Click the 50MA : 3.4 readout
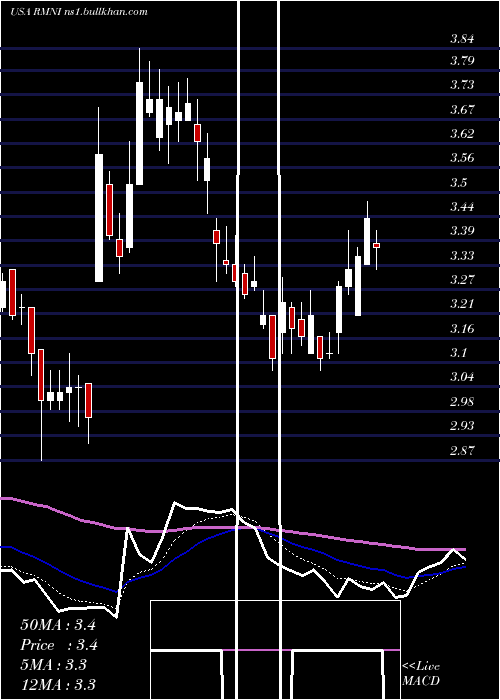The width and height of the screenshot is (500, 700). (x=58, y=625)
